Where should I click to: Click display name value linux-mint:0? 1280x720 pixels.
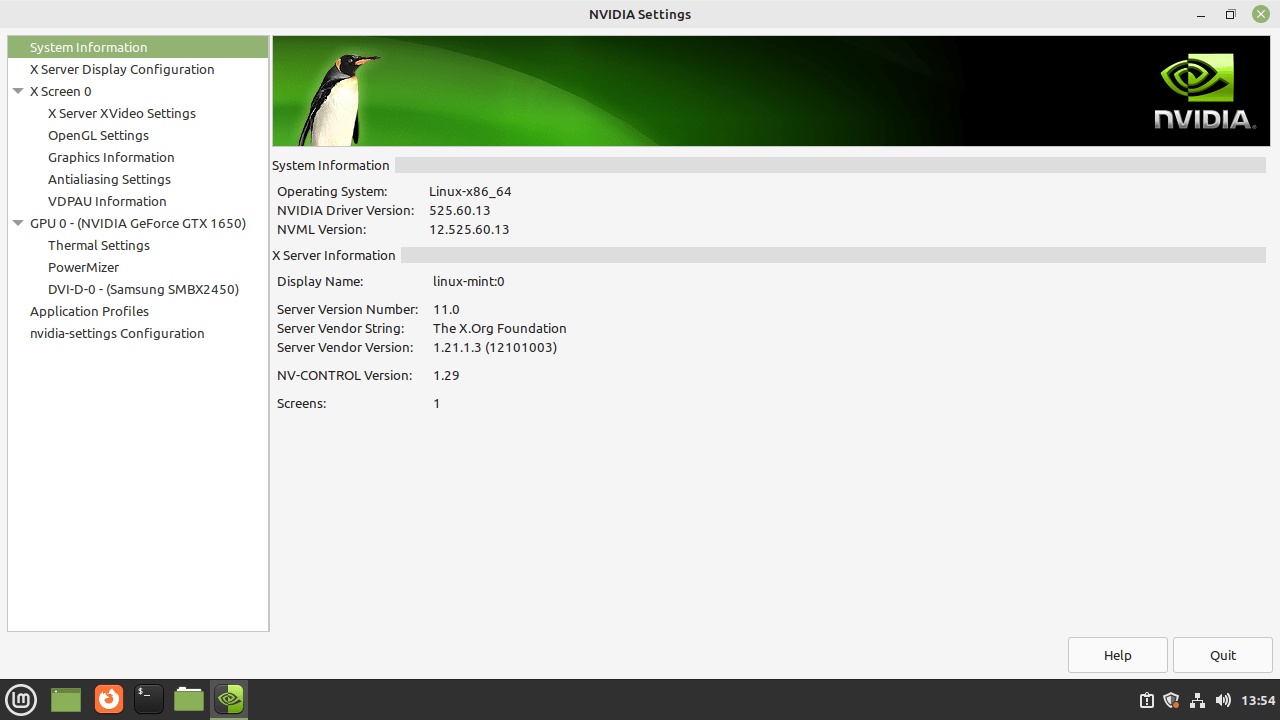pyautogui.click(x=469, y=281)
